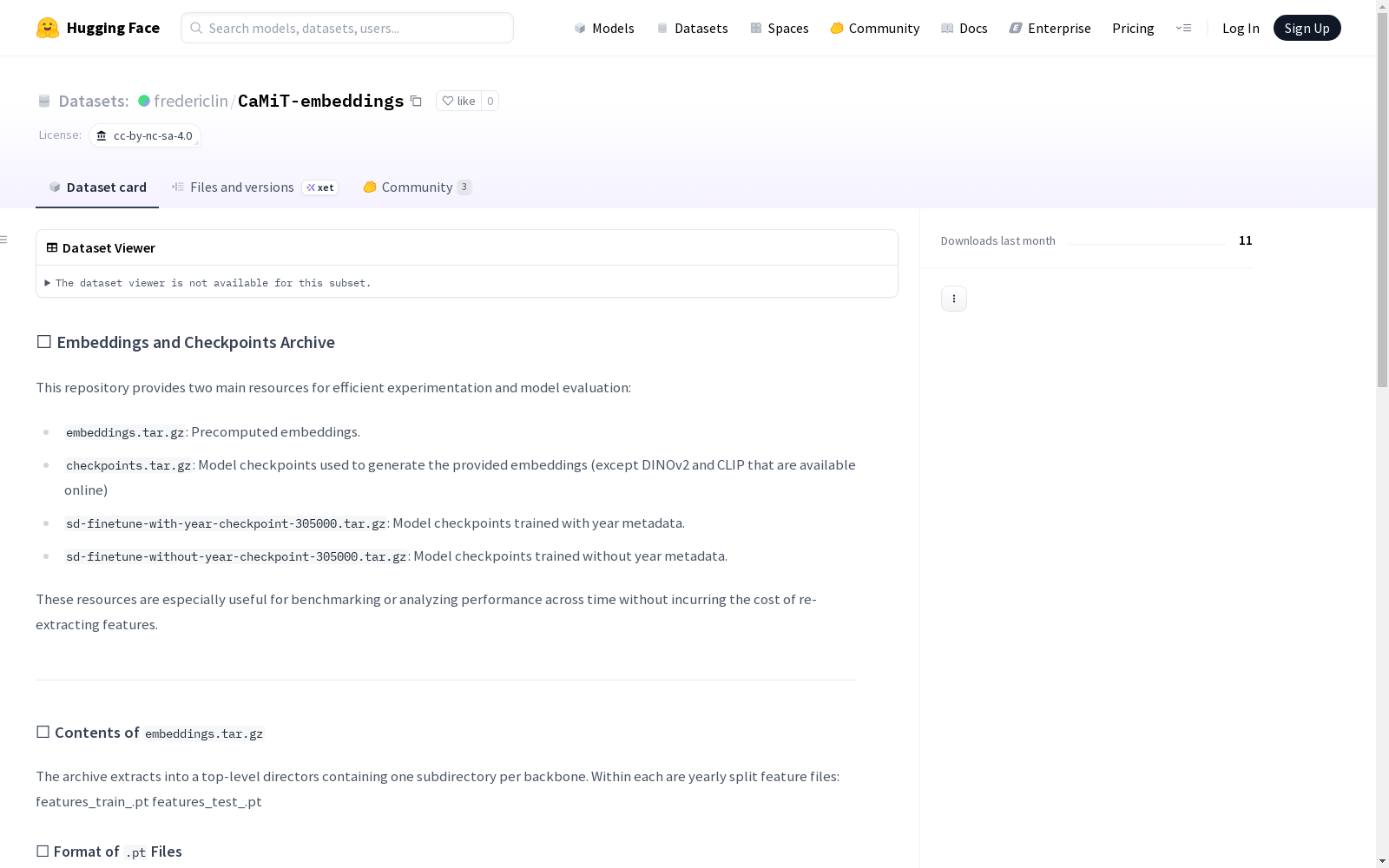Screen dimensions: 1389x868
Task: Click the xet badge on Files tab
Action: (320, 187)
